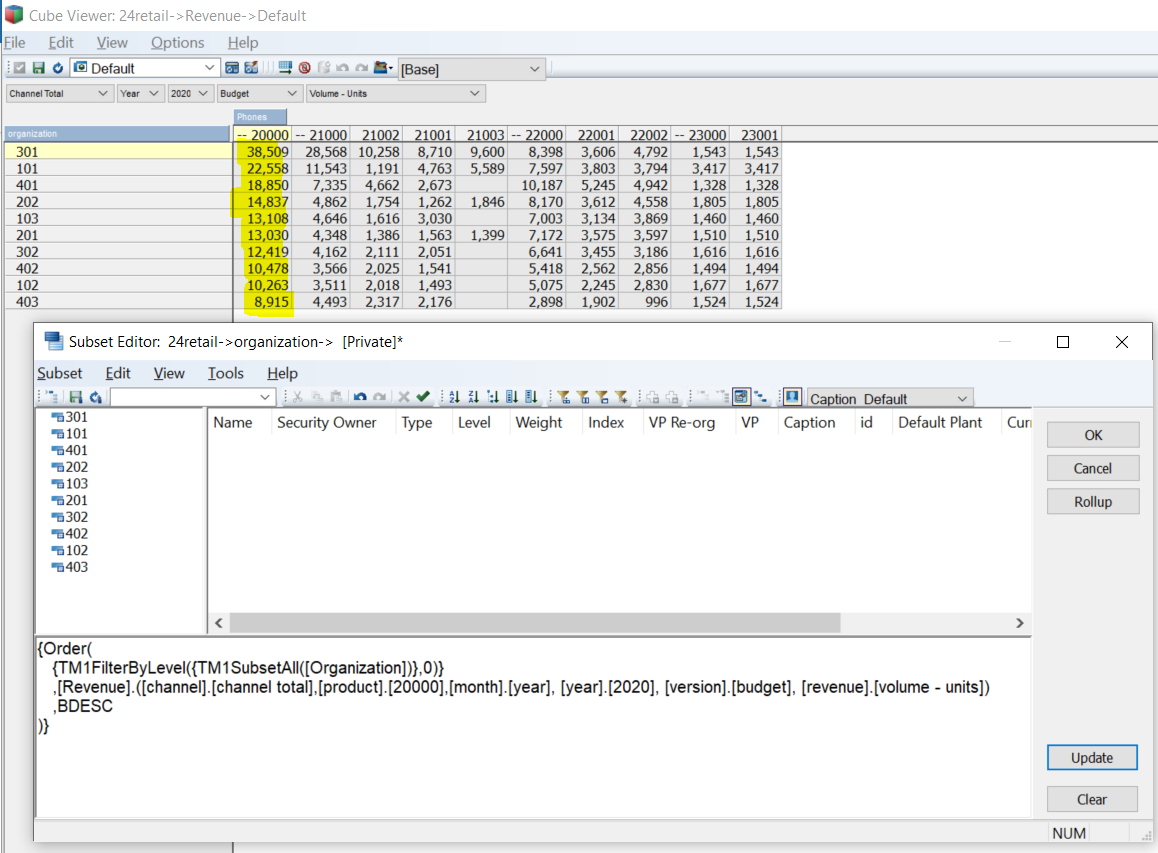Click inside the MDX expression text box
Viewport: 1158px width, 853px height.
point(532,727)
